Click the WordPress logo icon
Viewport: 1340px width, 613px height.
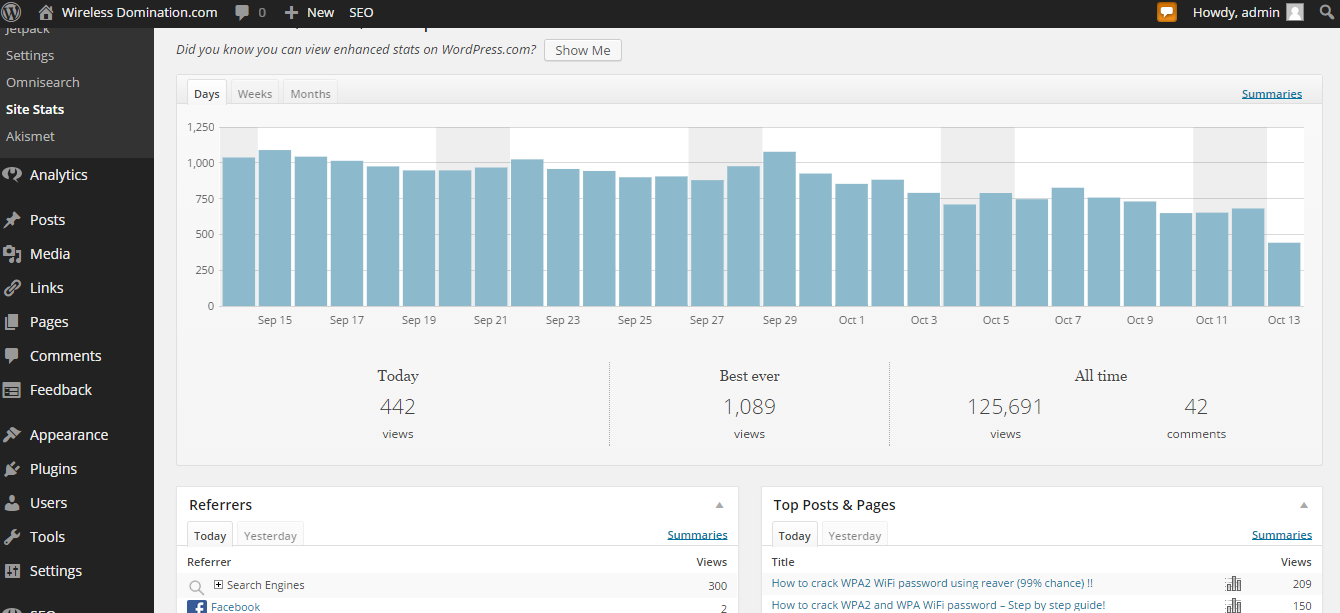(12, 12)
